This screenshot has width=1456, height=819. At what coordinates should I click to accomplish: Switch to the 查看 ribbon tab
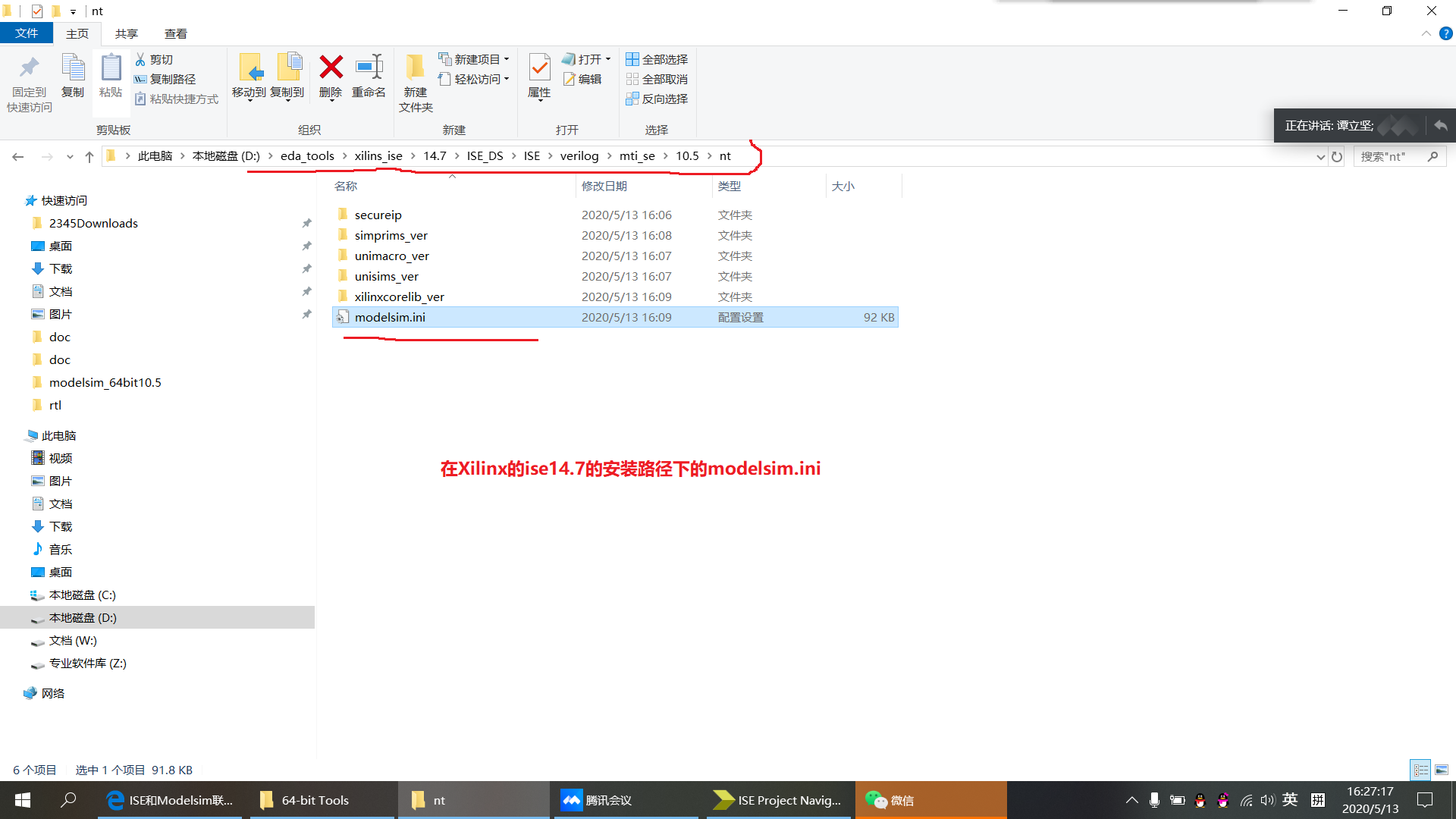[x=176, y=33]
